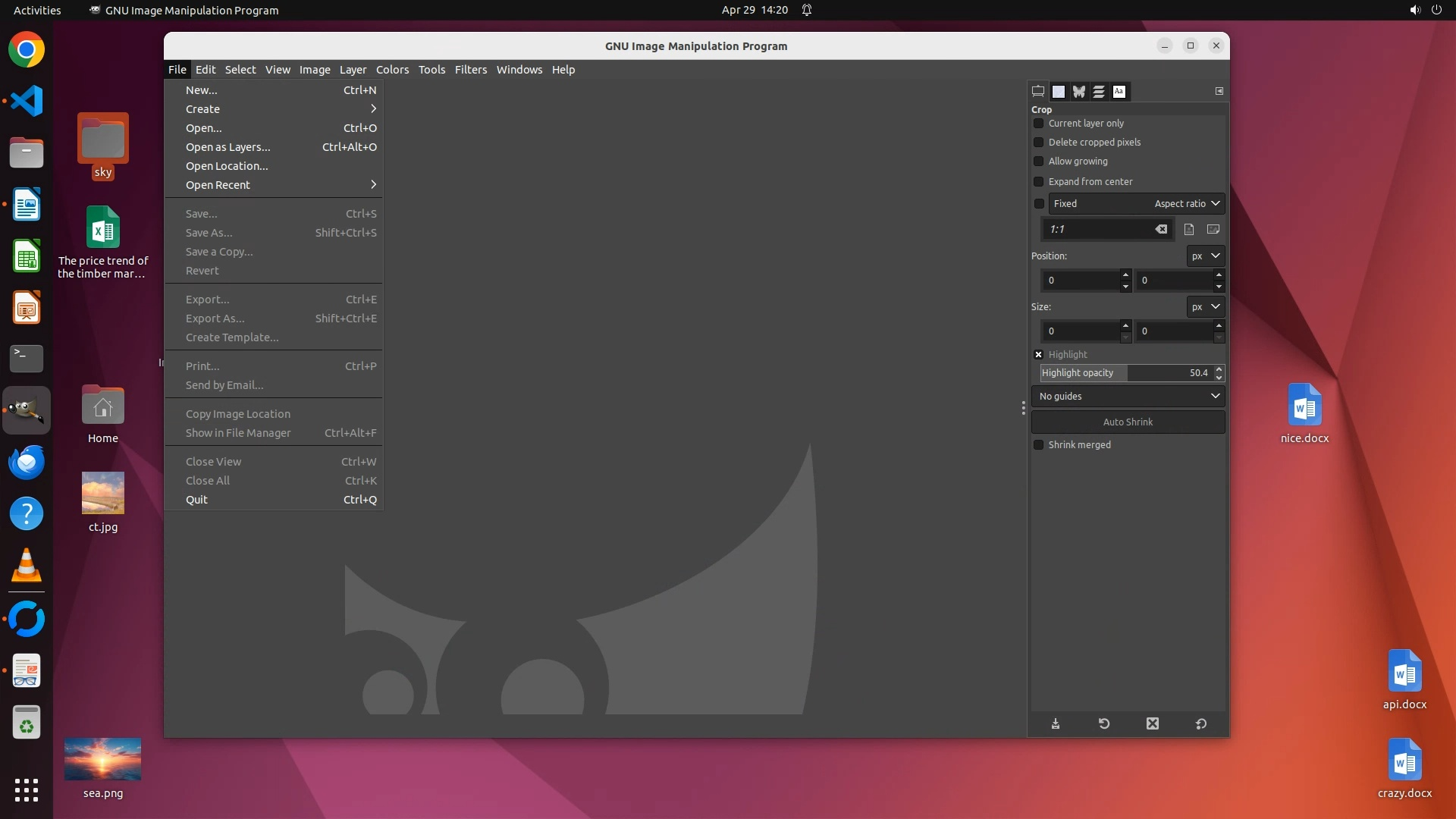Clear the 1:1 aspect ratio entry

coord(1161,229)
